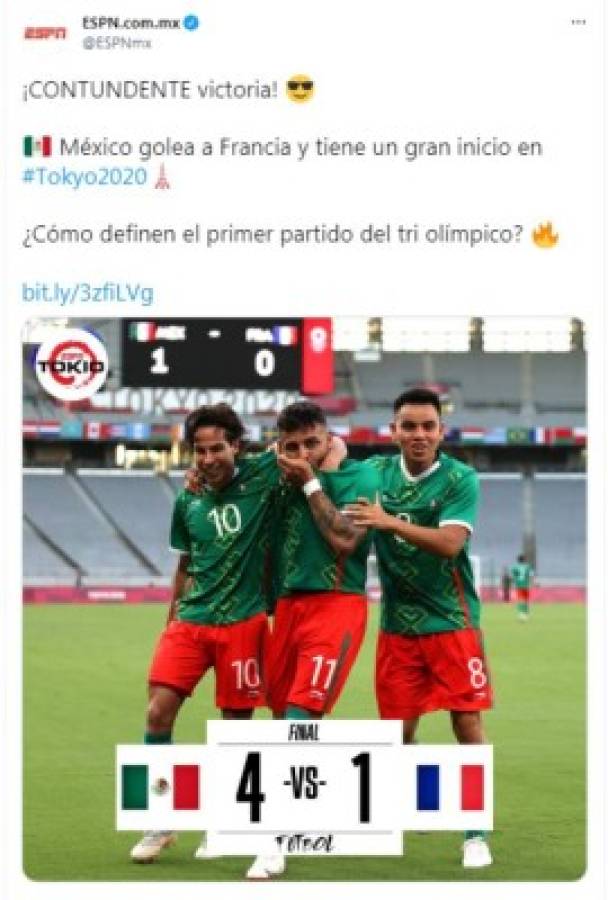608x900 pixels.
Task: Click the ESPN Tokio logo badge in image
Action: click(x=71, y=364)
